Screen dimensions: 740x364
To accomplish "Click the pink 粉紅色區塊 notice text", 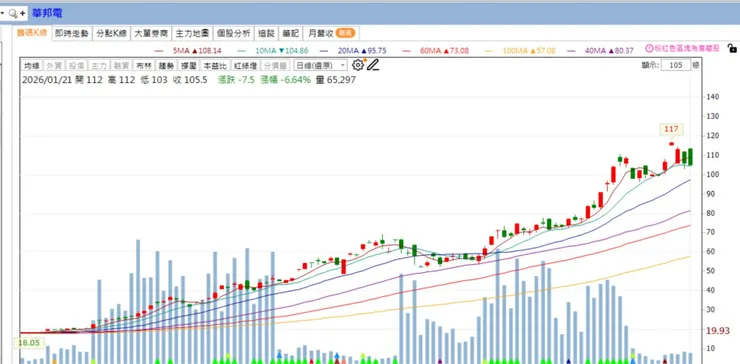I will [x=687, y=48].
